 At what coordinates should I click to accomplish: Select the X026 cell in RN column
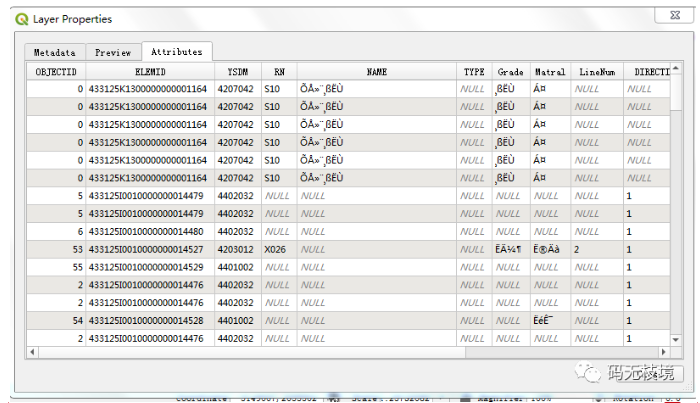click(279, 249)
